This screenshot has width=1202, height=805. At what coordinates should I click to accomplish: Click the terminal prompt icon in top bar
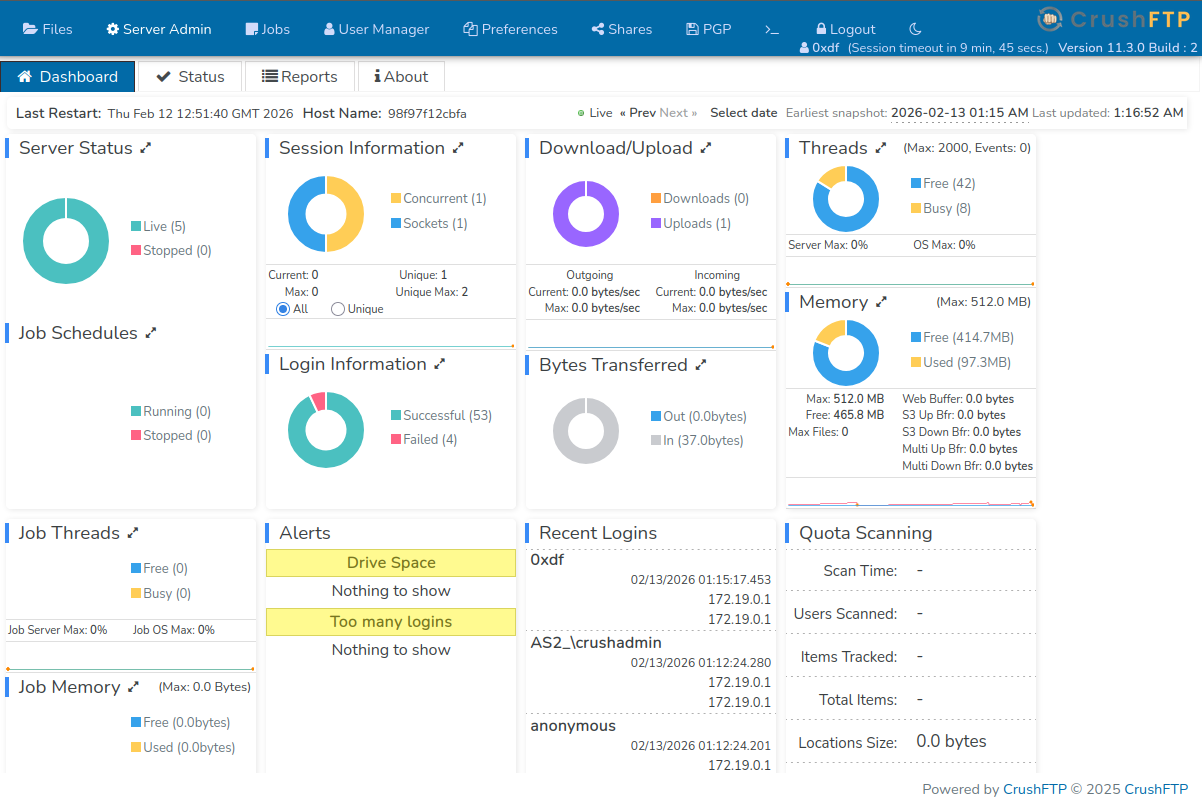(771, 29)
